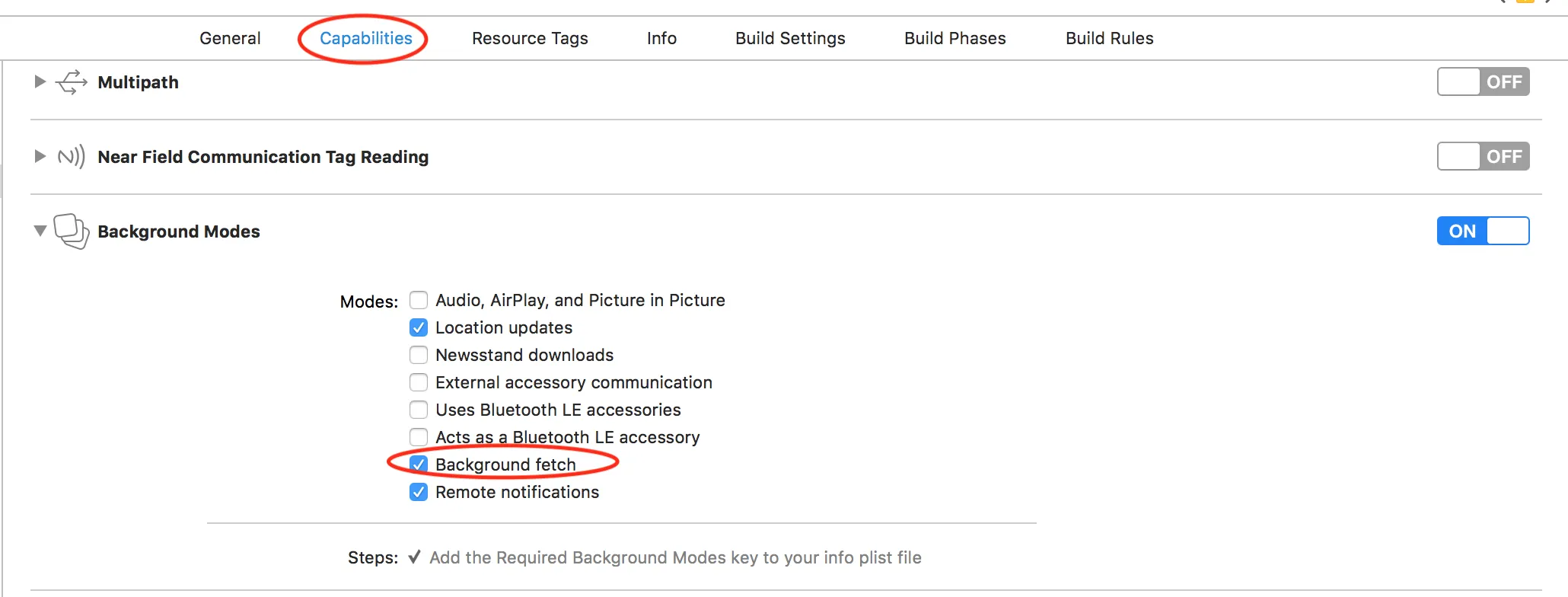Expand Near Field Communication Tag Reading section
This screenshot has height=597, width=1568.
40,156
